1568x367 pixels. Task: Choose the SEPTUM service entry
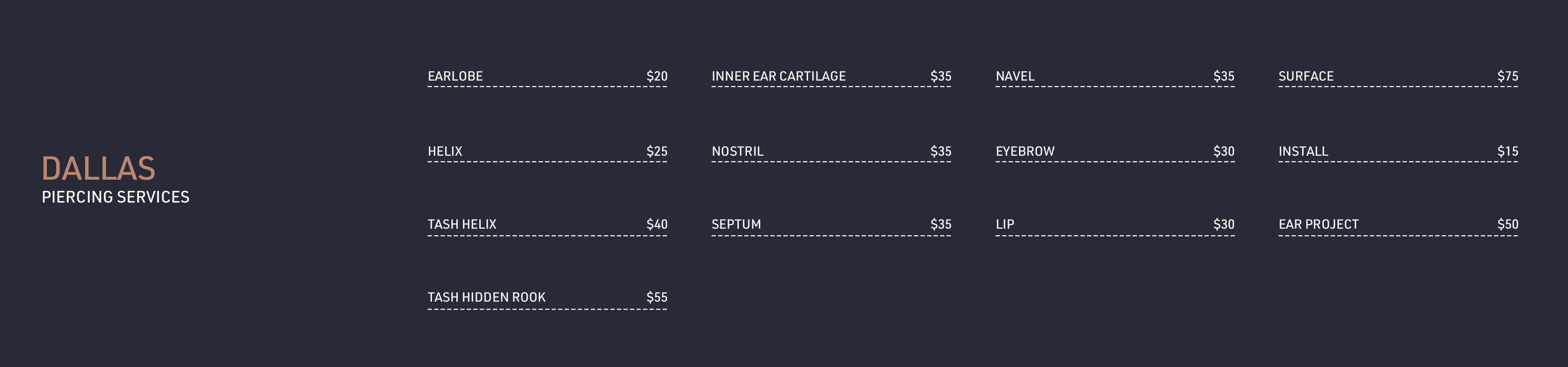click(736, 224)
